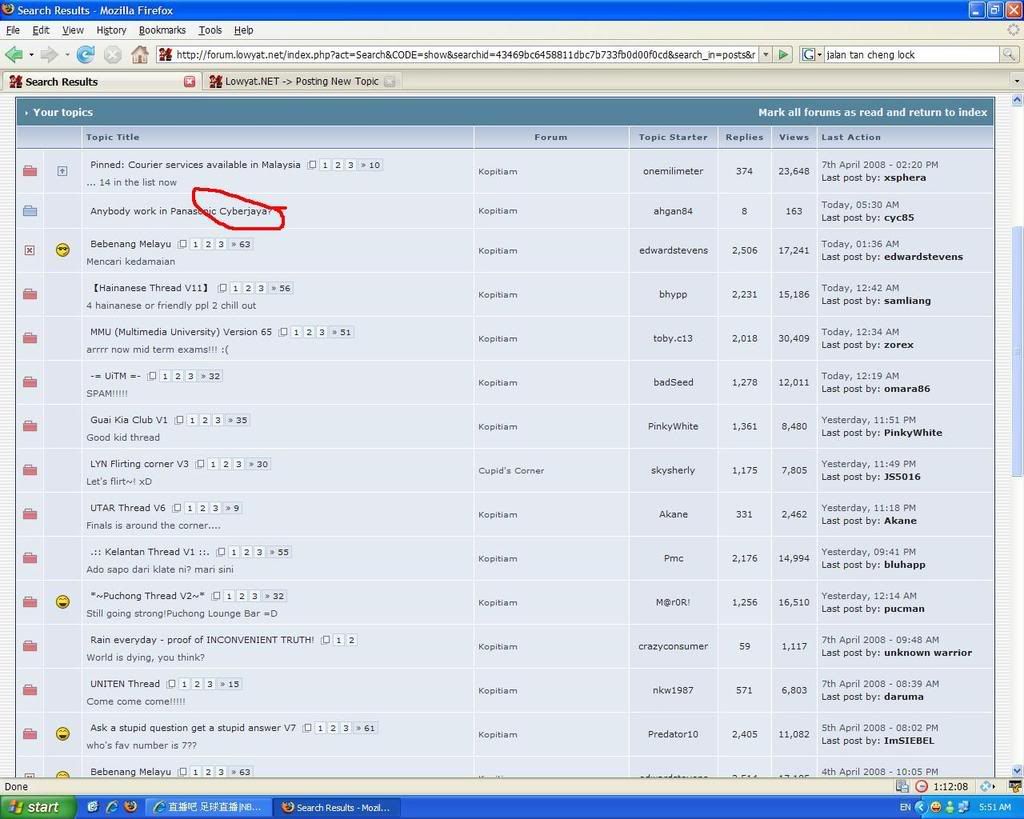Screen dimensions: 1024x819
Task: Click the search magnifier icon in search box
Action: [x=1010, y=54]
